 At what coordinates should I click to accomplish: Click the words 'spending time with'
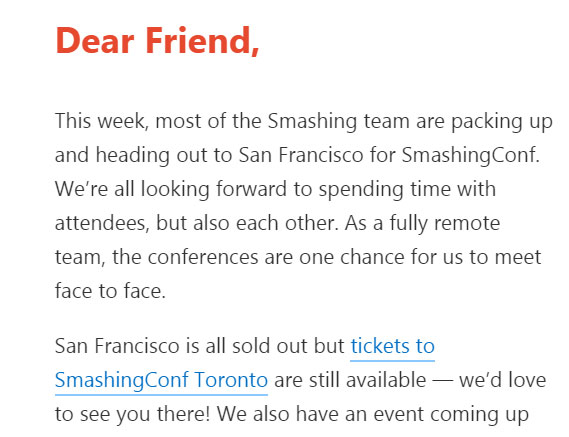407,189
